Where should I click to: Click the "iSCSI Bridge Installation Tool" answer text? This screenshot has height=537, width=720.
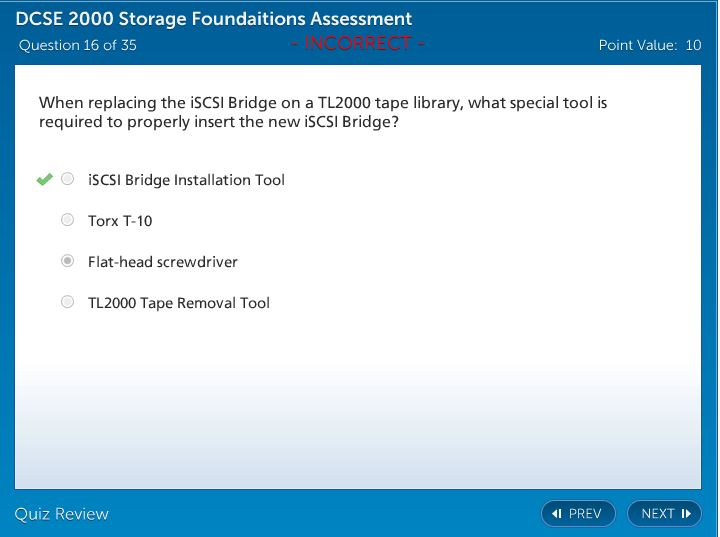(186, 180)
